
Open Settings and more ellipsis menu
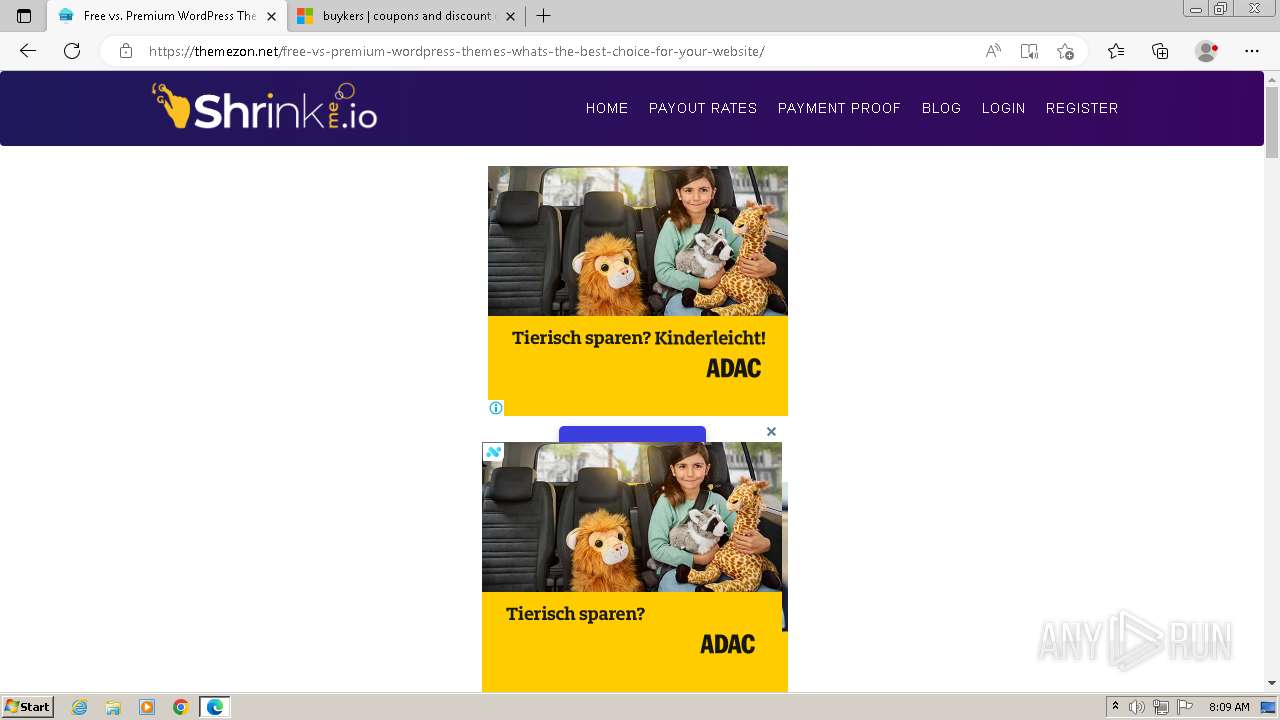(1252, 51)
